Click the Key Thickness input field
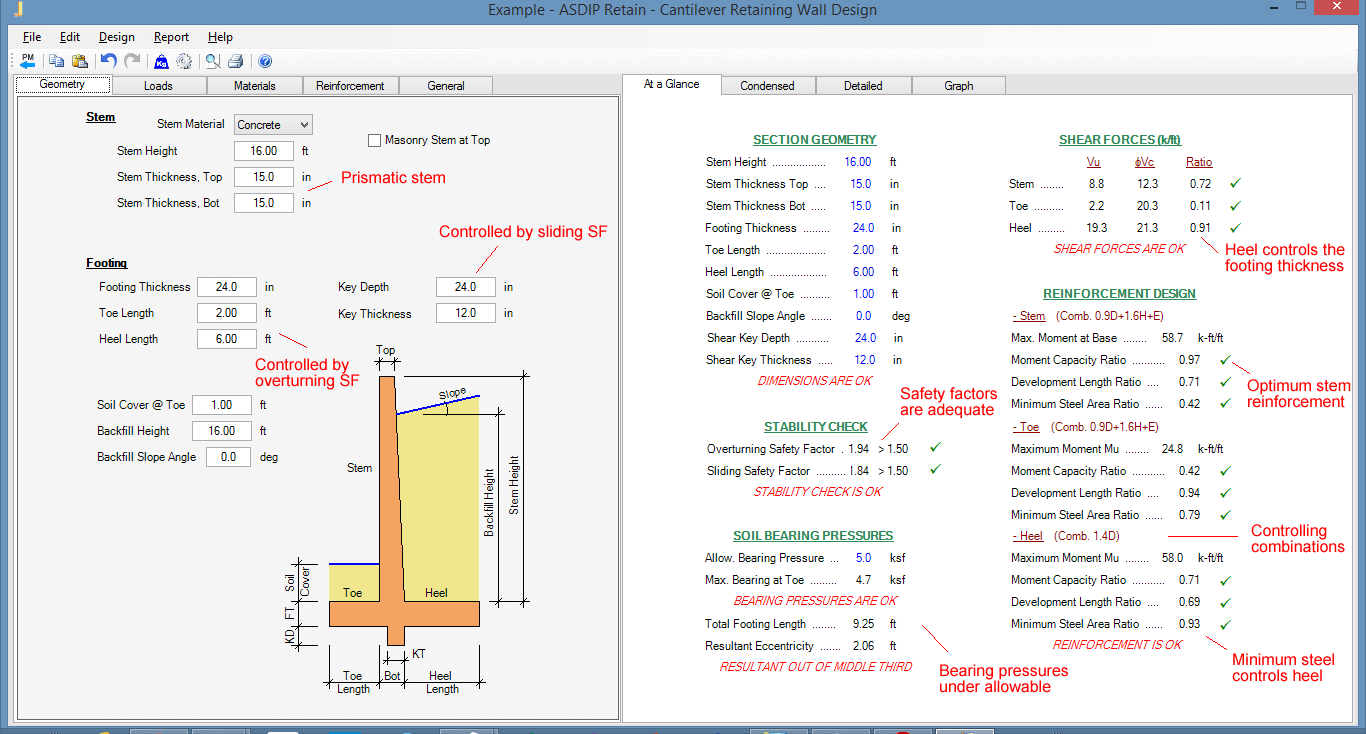This screenshot has width=1366, height=734. 466,313
